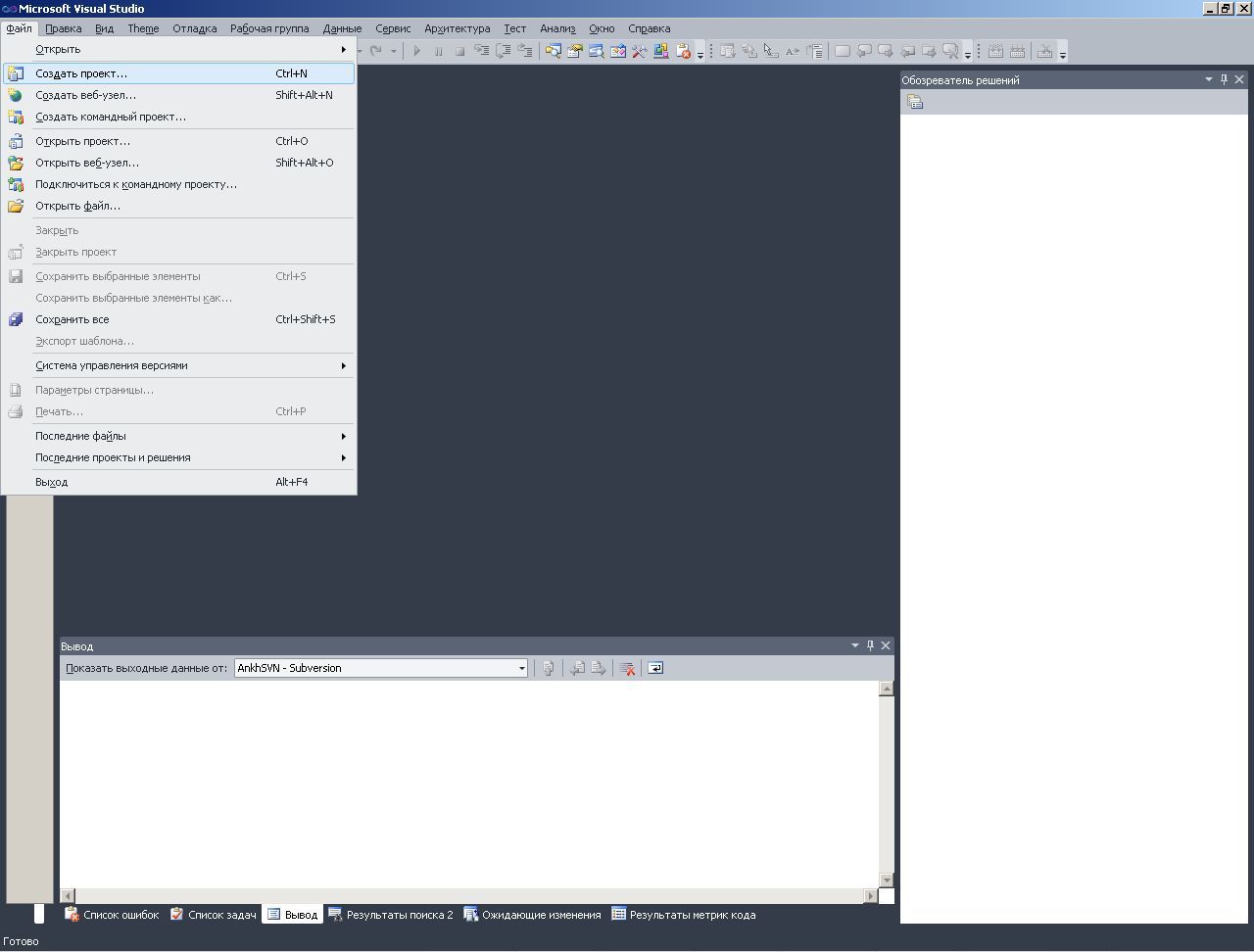Switch to the Результаты поиска 2 tab

391,915
